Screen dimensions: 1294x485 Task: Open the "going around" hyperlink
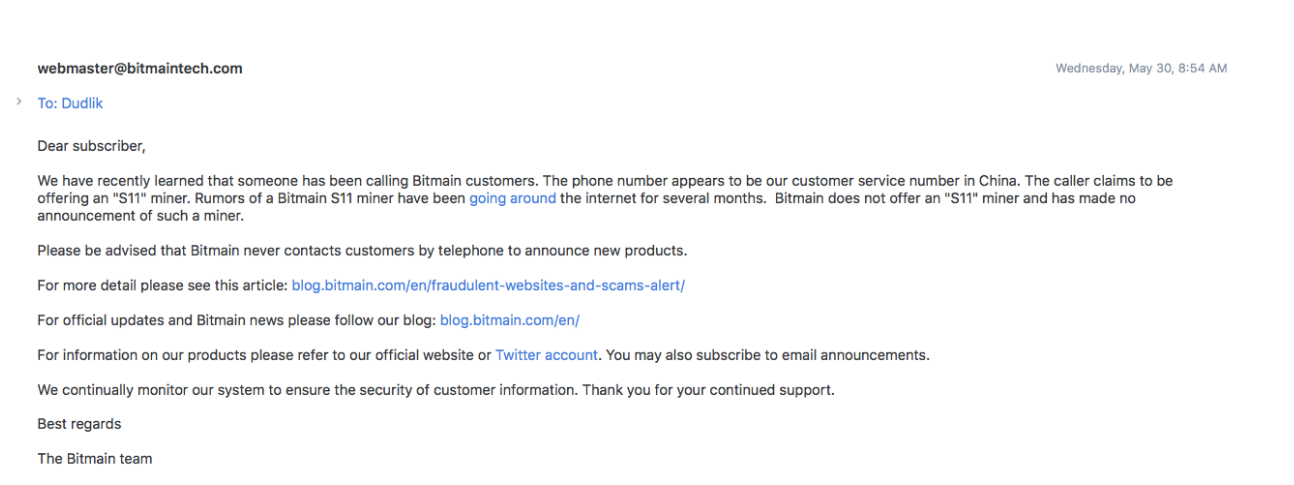(512, 198)
